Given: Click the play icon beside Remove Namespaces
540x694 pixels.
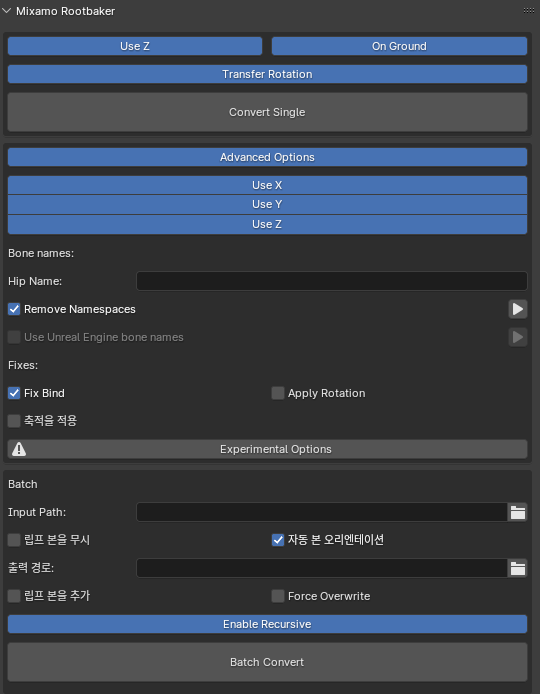Looking at the screenshot, I should (x=517, y=309).
